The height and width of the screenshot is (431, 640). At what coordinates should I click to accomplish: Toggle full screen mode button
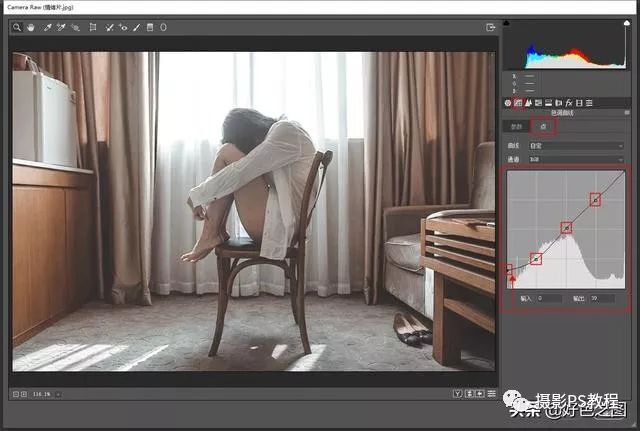point(490,28)
